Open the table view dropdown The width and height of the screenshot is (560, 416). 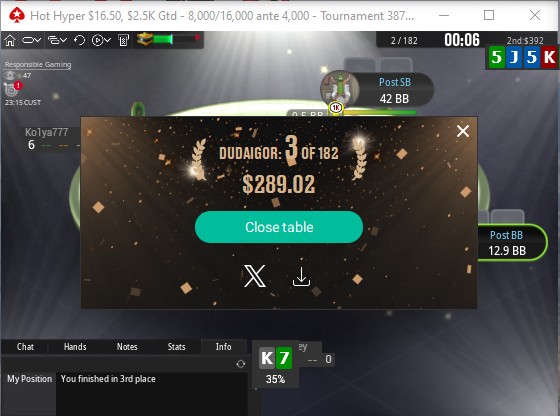pos(31,40)
